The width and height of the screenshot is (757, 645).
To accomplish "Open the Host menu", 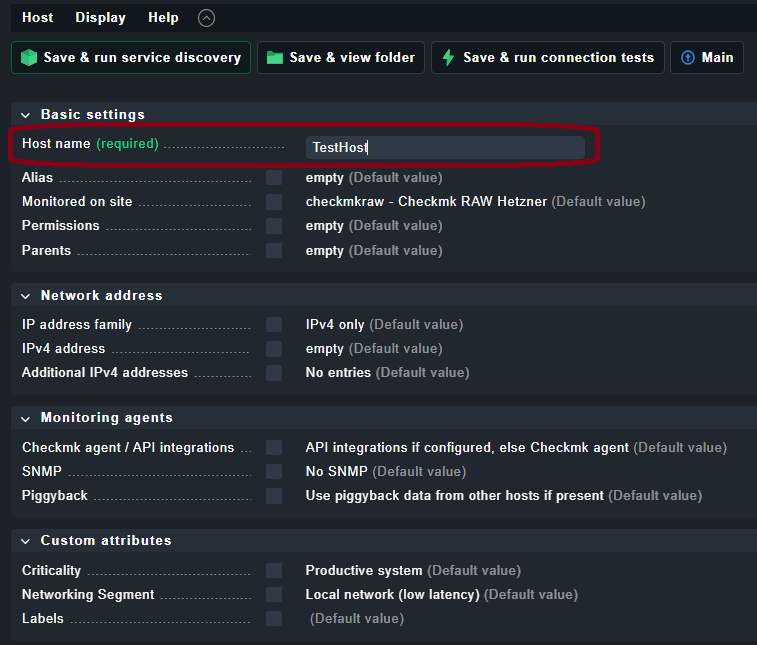I will pyautogui.click(x=38, y=17).
